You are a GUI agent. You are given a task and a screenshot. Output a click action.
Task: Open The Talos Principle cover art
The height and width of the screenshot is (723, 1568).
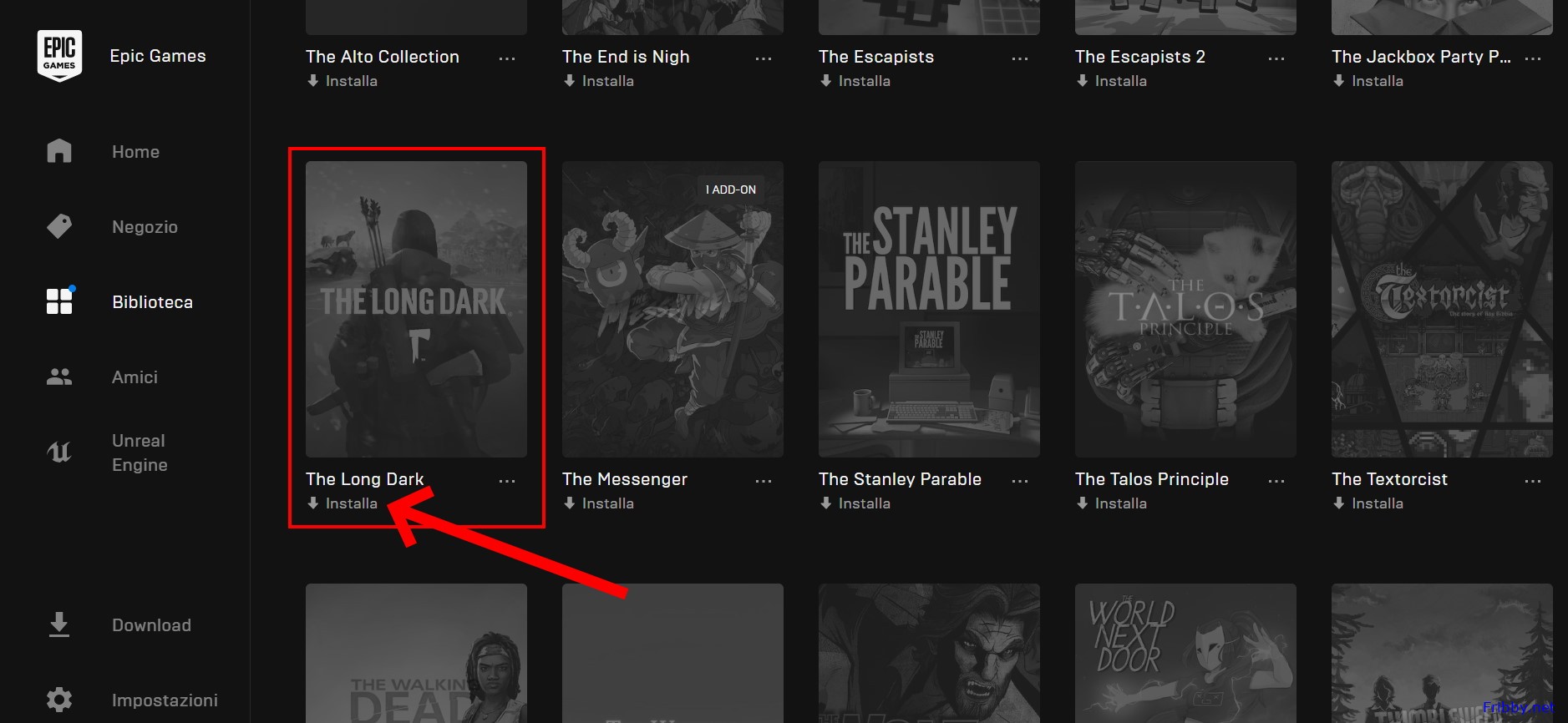point(1185,309)
